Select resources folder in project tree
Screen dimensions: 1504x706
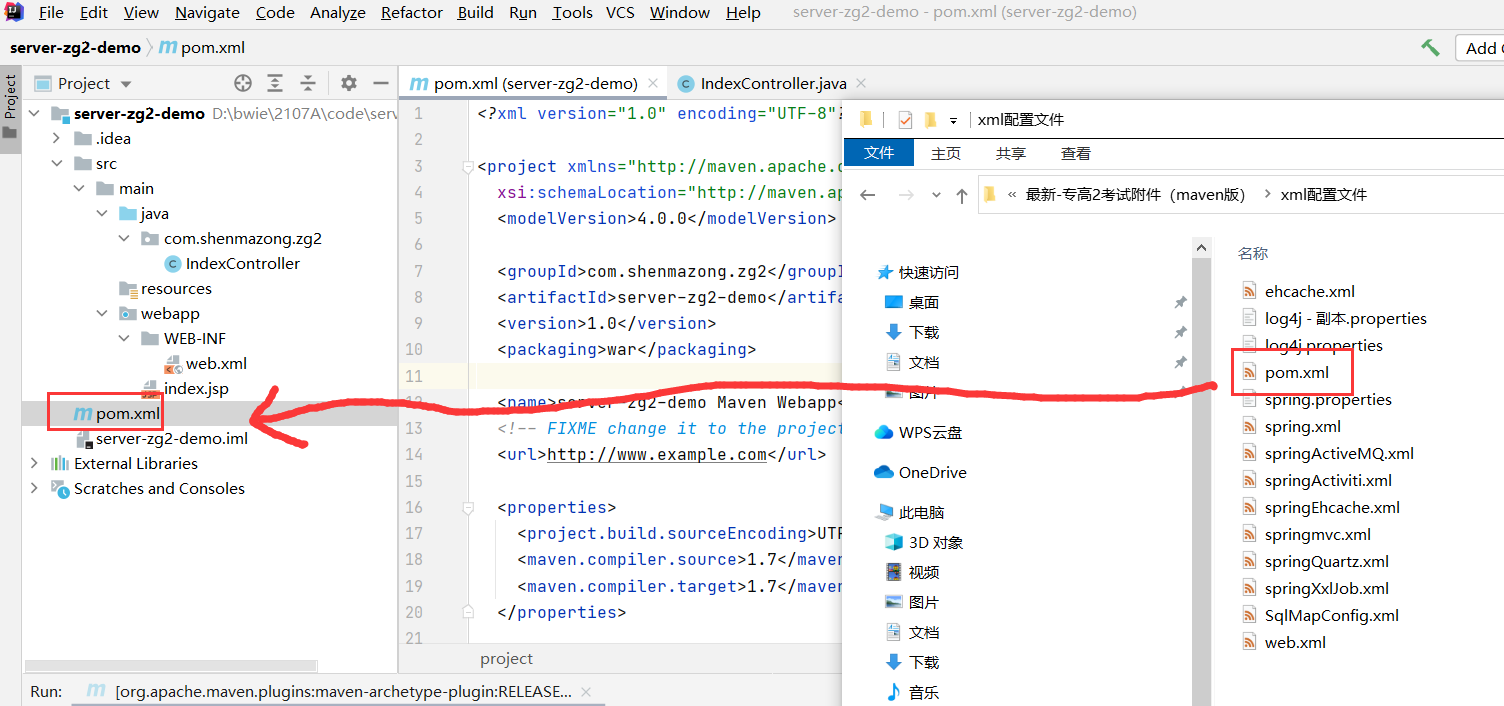(176, 289)
